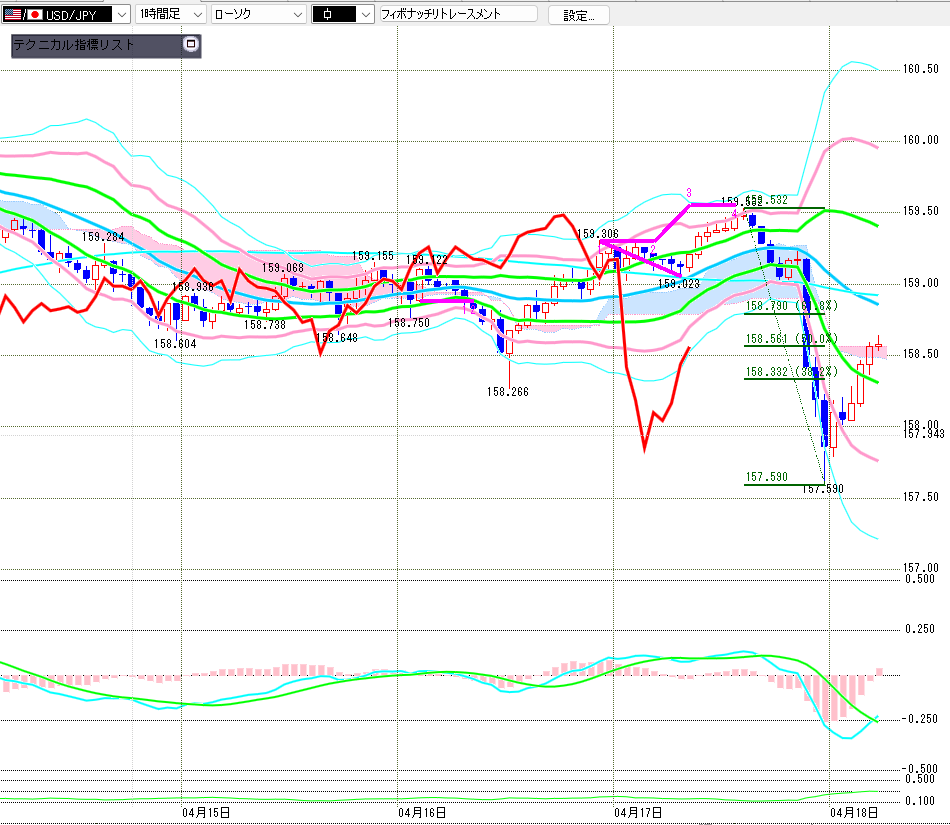The width and height of the screenshot is (950, 825).
Task: Click the 159.532 Fibonacci top level label
Action: click(x=770, y=200)
